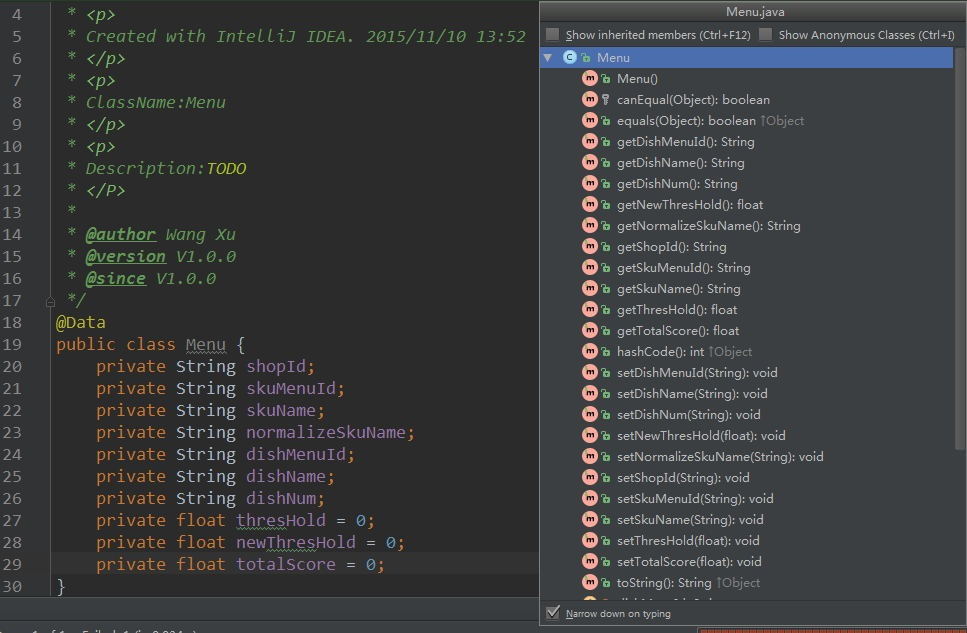
Task: Select toString(): String entry
Action: (x=664, y=582)
